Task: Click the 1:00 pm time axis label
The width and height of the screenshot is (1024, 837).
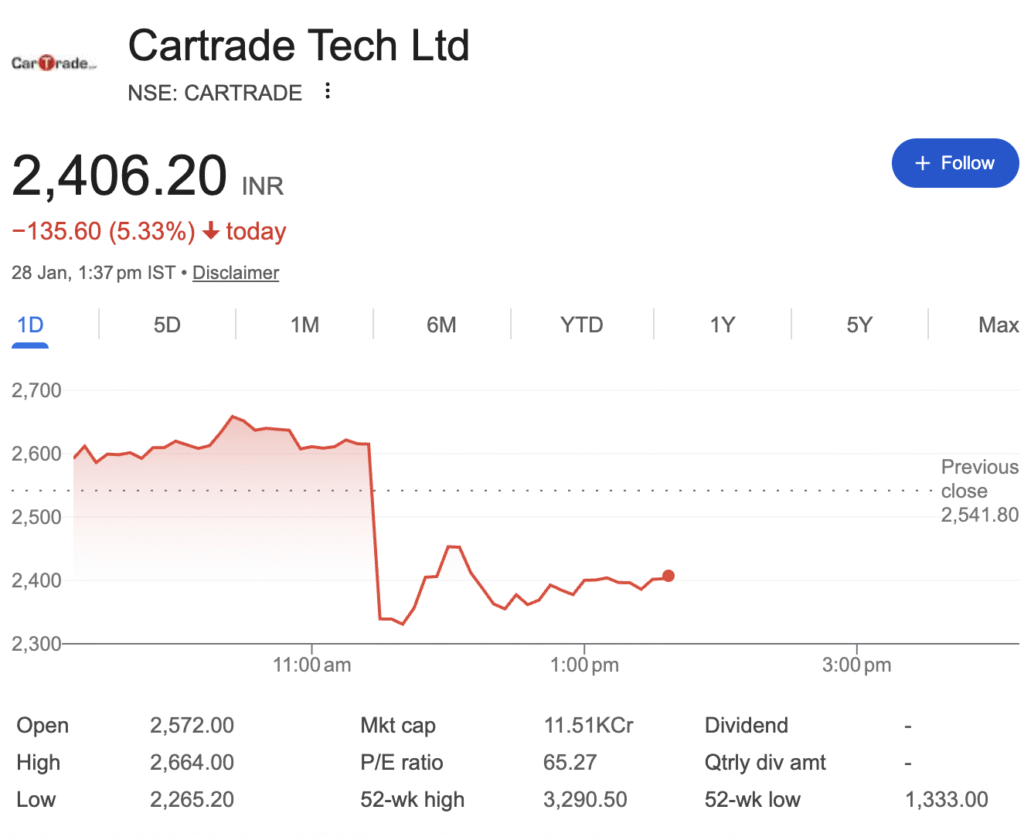Action: 585,665
